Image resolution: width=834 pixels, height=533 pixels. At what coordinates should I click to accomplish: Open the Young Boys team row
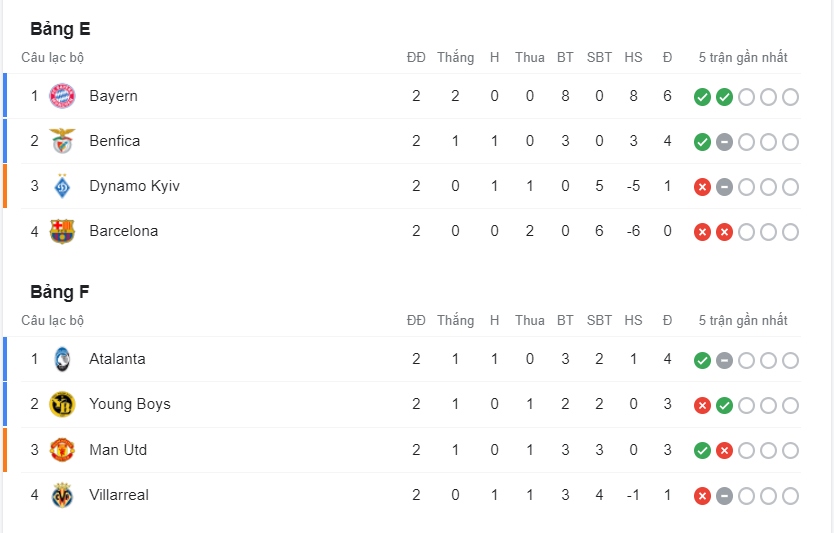click(x=411, y=404)
